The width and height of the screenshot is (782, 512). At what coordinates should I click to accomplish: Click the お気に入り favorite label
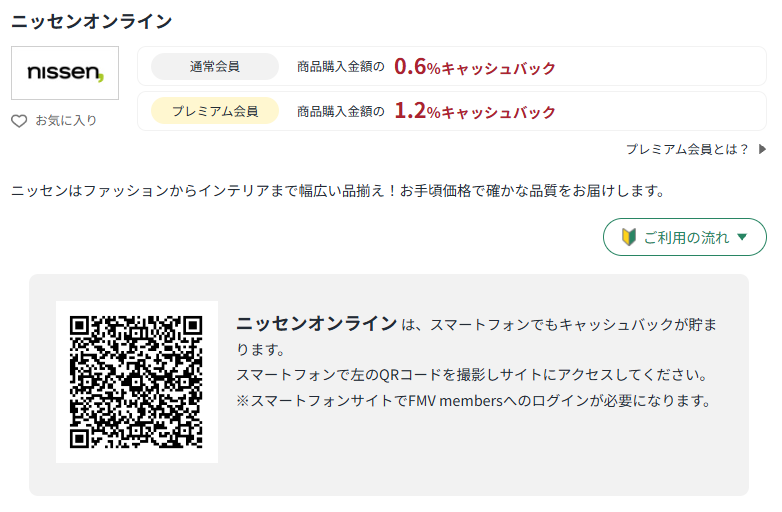[66, 121]
